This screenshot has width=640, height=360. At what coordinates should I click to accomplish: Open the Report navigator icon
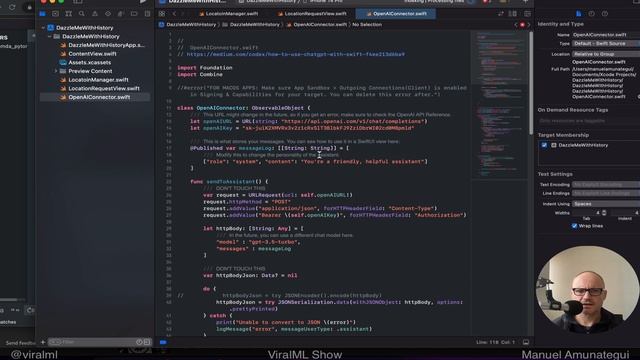coord(147,14)
